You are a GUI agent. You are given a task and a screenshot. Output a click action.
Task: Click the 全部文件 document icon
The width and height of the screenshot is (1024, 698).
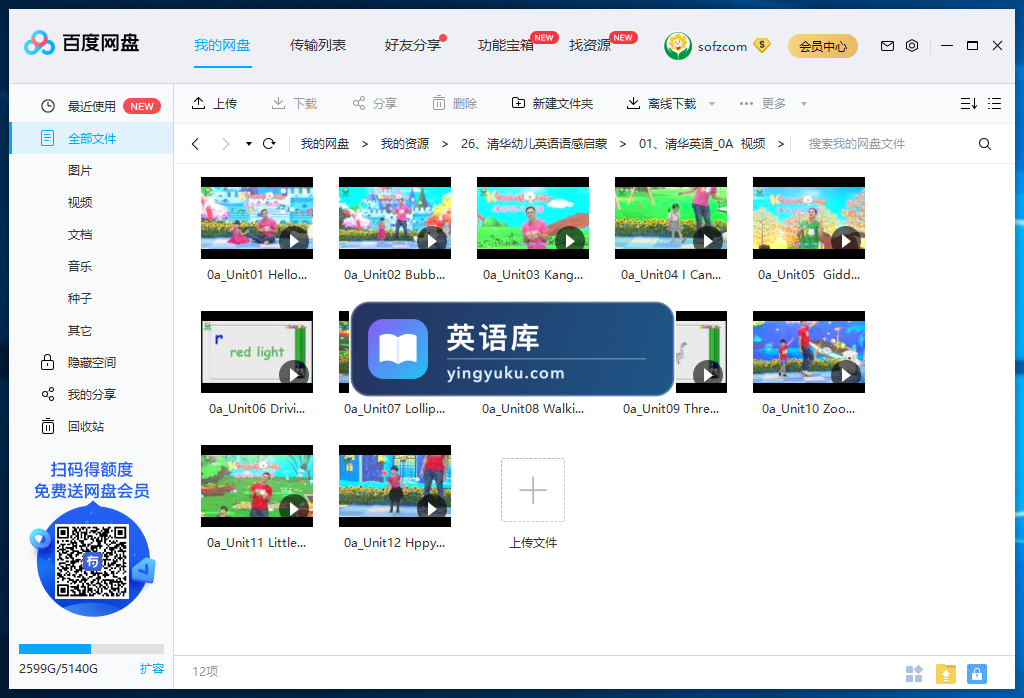coord(48,138)
